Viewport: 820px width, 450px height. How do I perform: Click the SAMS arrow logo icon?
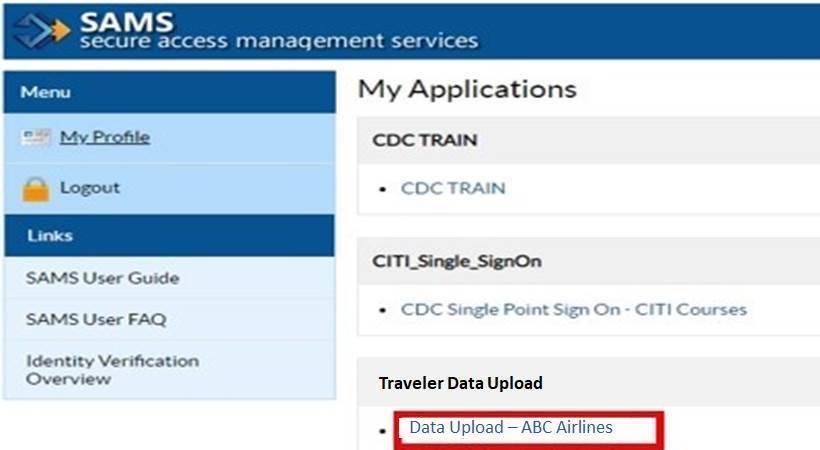[43, 30]
